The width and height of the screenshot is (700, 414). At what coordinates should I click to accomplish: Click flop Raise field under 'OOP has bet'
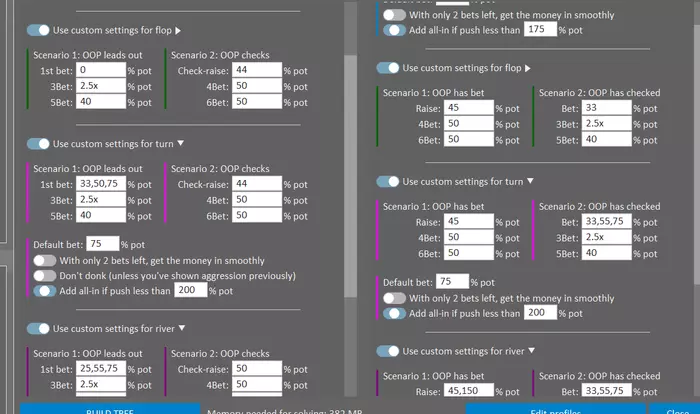tap(469, 108)
